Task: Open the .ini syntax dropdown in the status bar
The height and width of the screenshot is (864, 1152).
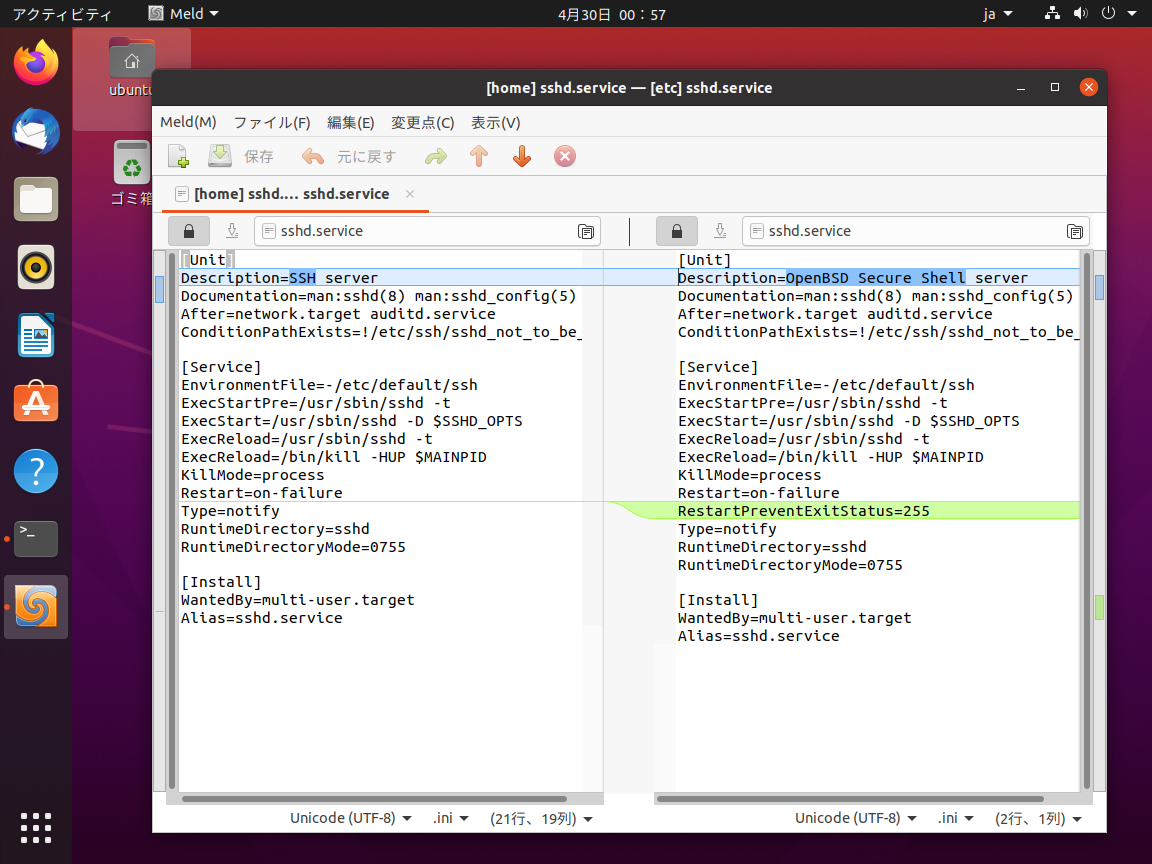Action: (447, 817)
